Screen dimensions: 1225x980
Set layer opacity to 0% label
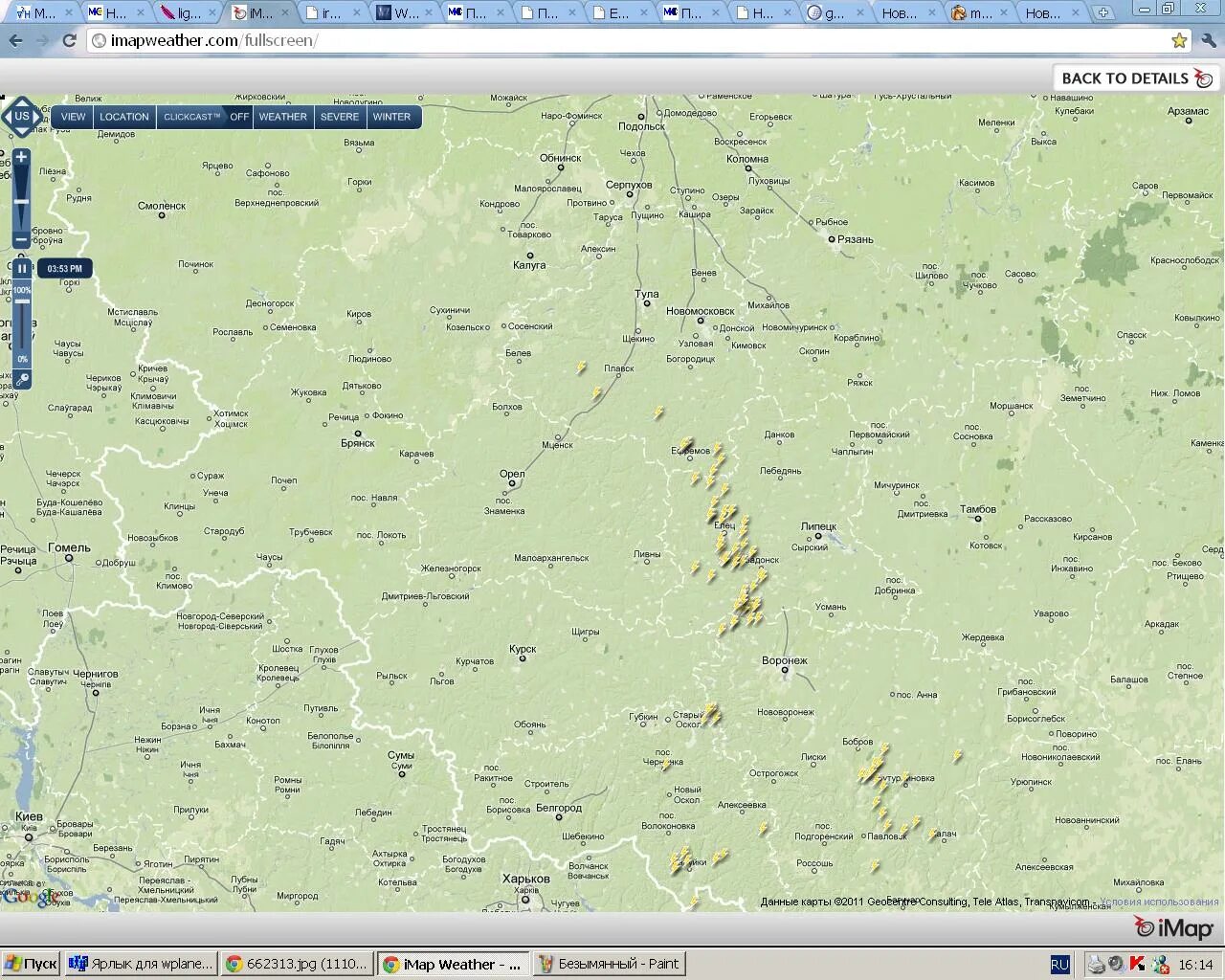[x=22, y=359]
